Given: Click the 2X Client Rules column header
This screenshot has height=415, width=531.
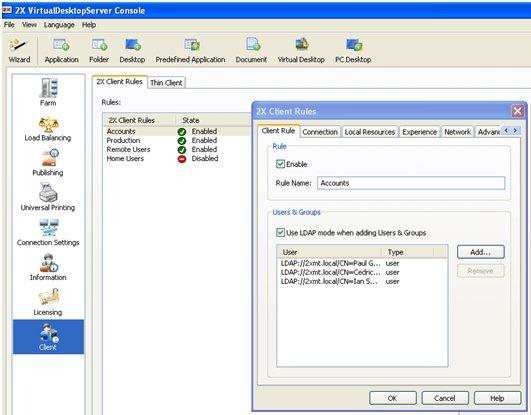Looking at the screenshot, I should (x=139, y=120).
